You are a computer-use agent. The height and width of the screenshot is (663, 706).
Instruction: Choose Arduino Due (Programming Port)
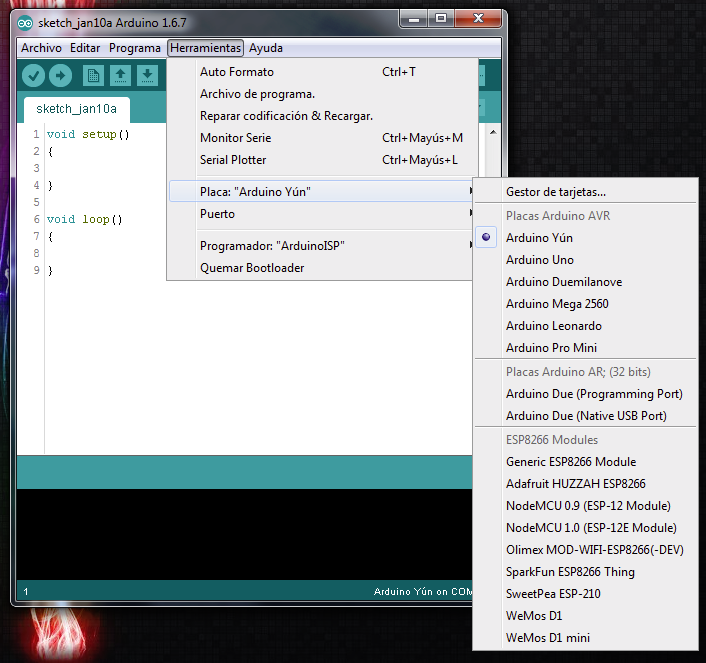click(x=586, y=394)
